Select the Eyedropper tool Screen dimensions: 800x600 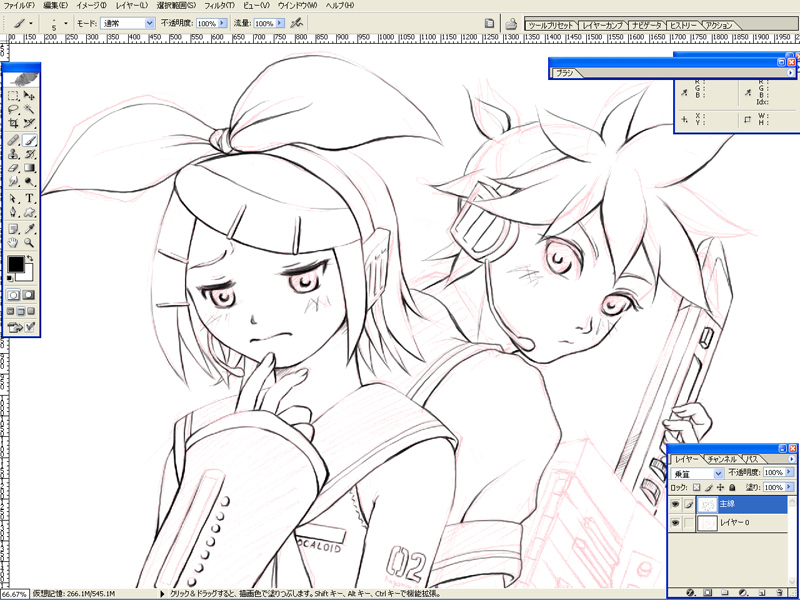tap(29, 229)
